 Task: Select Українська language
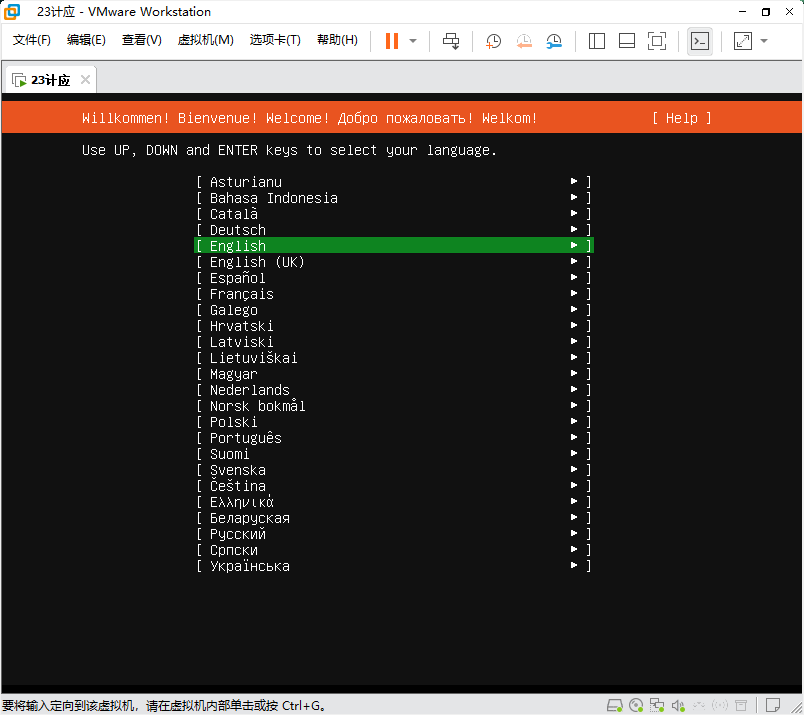coord(394,566)
